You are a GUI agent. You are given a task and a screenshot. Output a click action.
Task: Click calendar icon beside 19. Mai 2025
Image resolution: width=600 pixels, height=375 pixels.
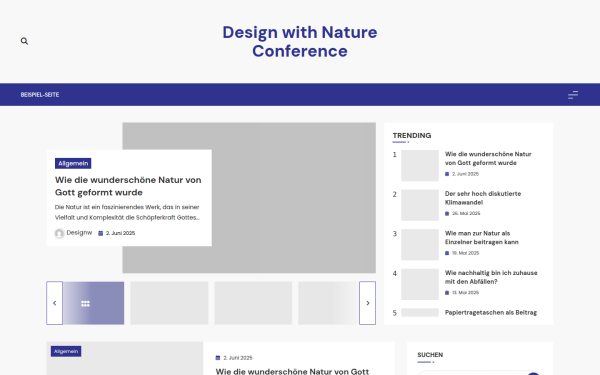[x=447, y=253]
